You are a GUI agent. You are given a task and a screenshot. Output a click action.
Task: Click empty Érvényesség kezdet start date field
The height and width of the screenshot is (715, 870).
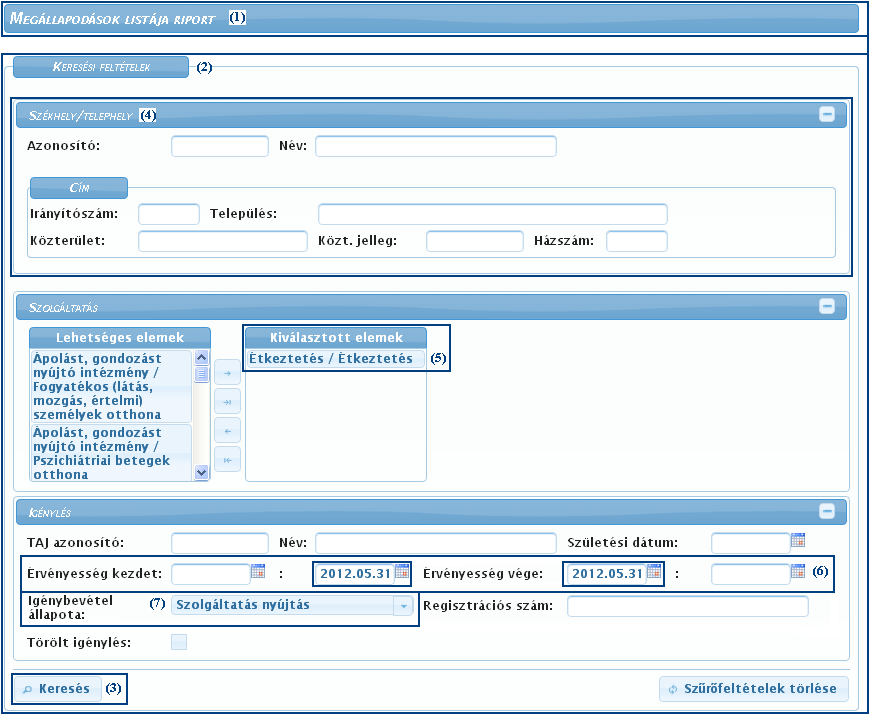coord(211,574)
